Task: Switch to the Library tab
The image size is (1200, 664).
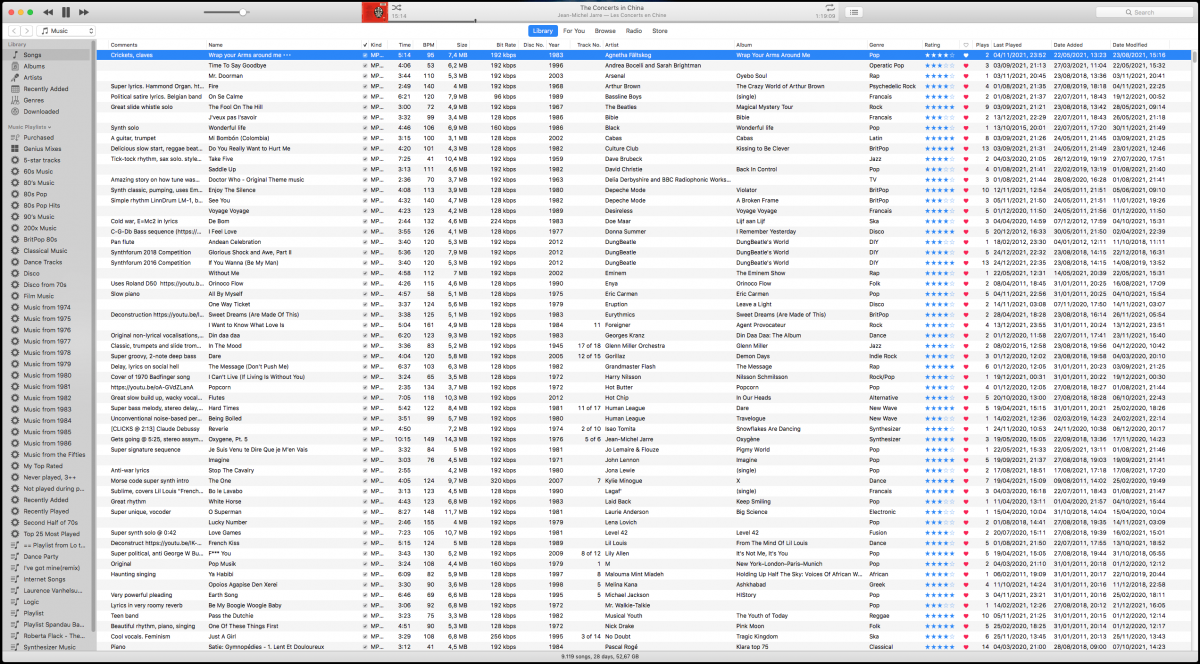Action: point(543,31)
